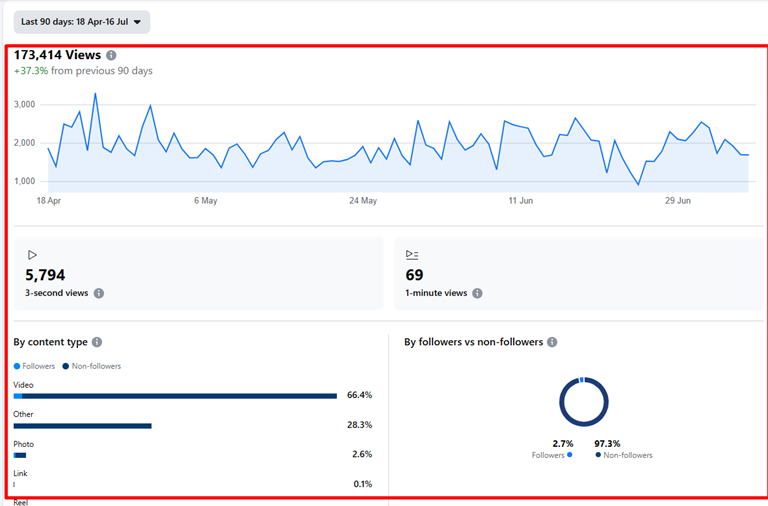The image size is (768, 506).
Task: Click info icon for By followers vs non-followers
Action: pos(552,342)
